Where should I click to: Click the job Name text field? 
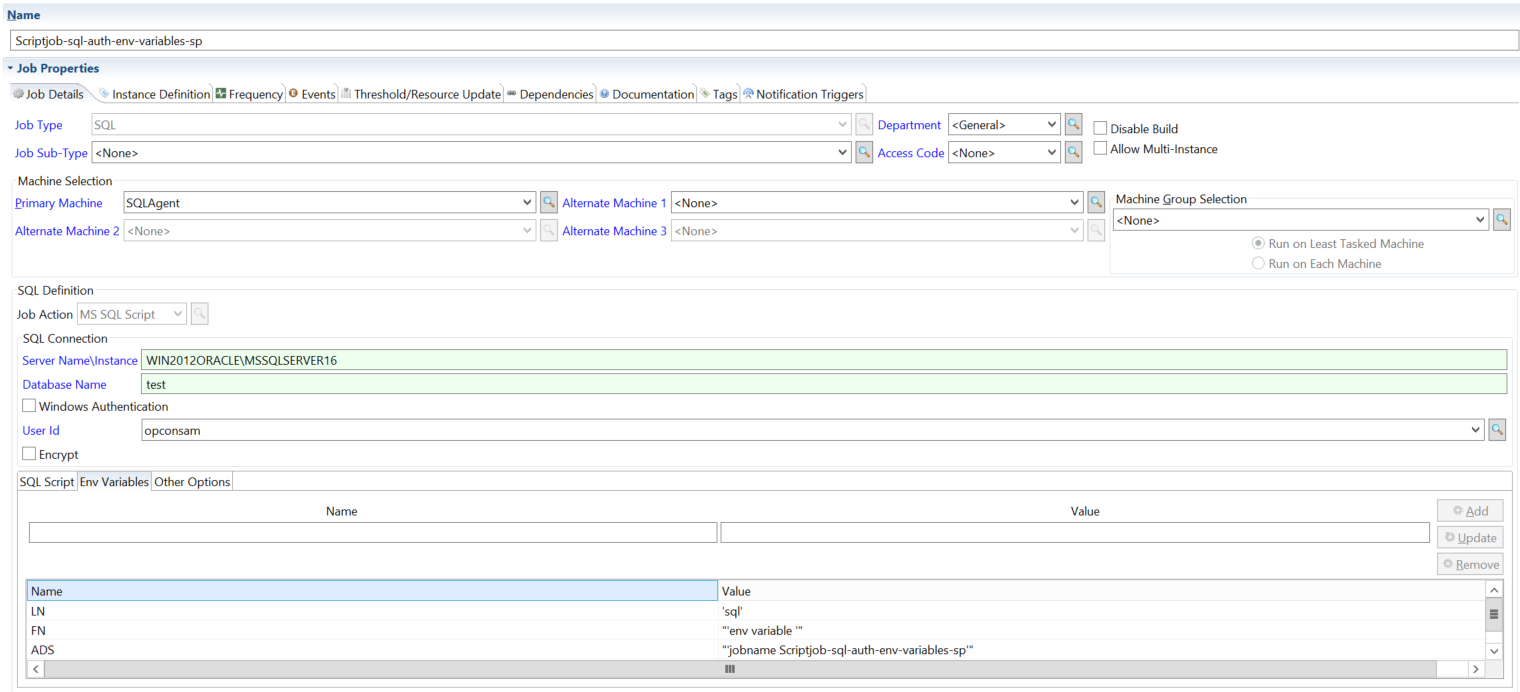click(x=764, y=41)
